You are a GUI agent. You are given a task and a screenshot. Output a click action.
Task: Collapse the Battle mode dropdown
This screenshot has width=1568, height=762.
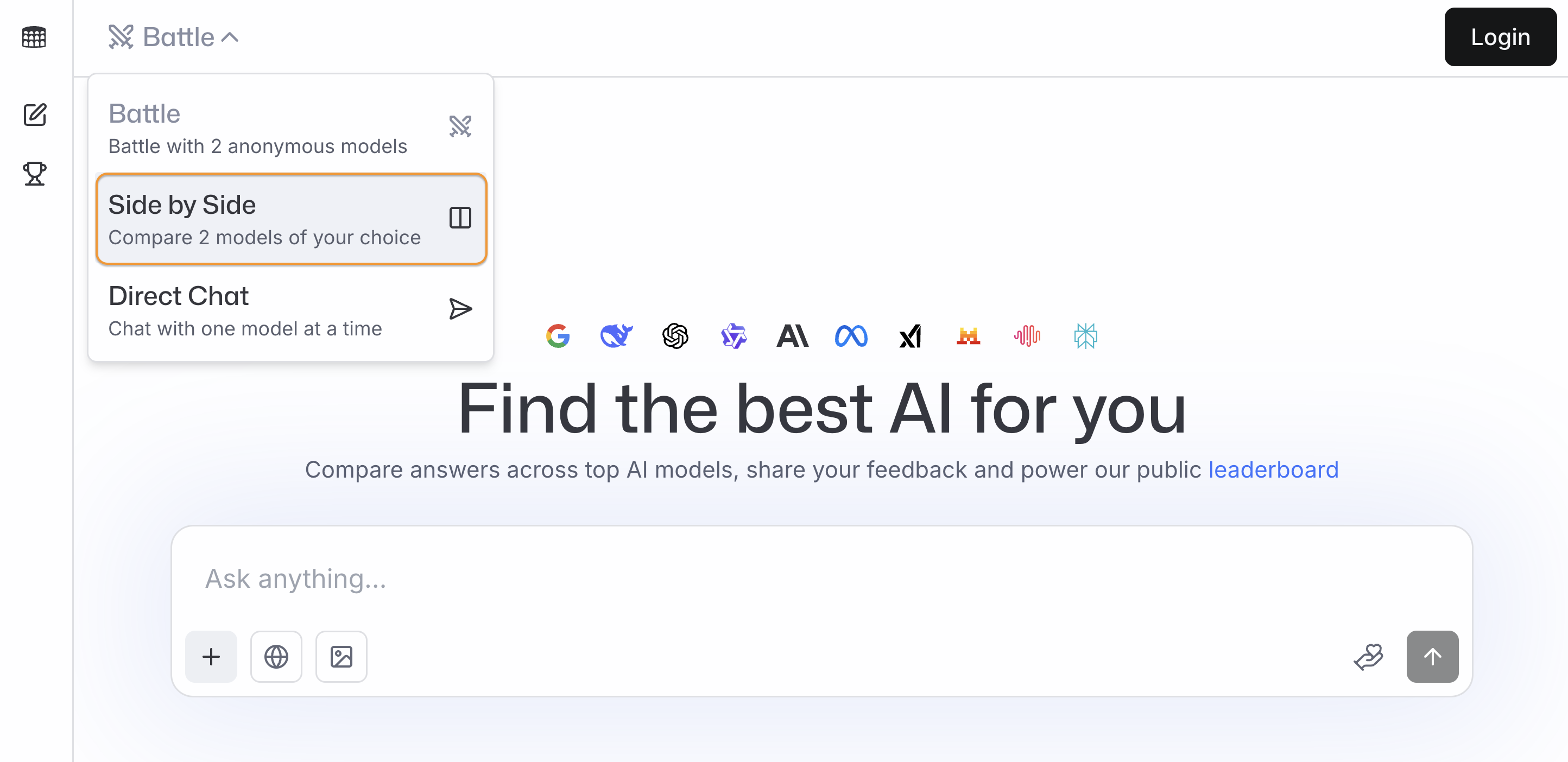pyautogui.click(x=174, y=37)
